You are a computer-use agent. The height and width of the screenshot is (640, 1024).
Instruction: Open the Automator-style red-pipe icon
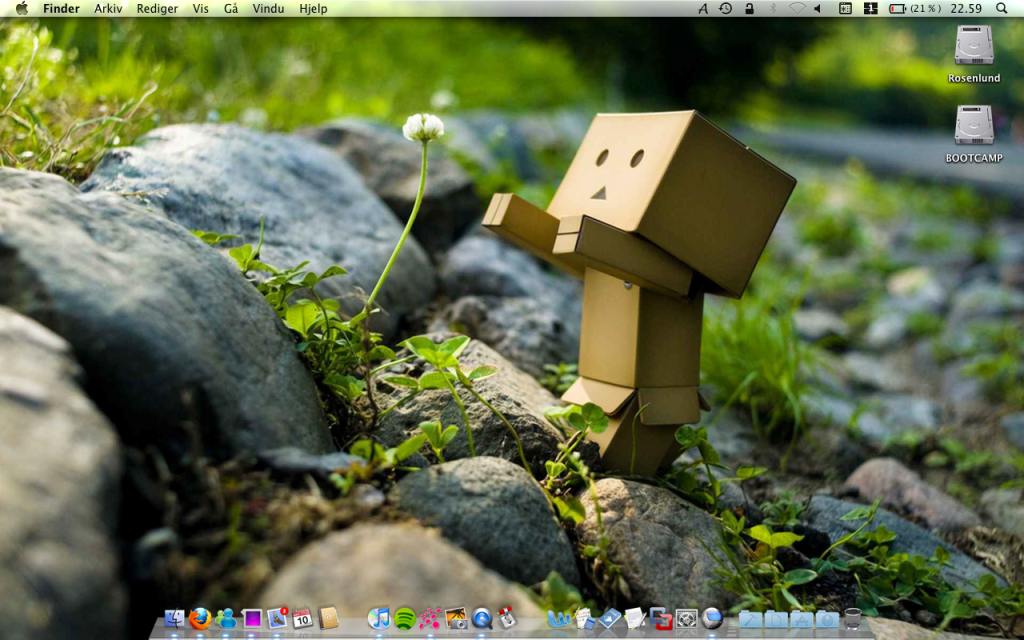tap(507, 618)
